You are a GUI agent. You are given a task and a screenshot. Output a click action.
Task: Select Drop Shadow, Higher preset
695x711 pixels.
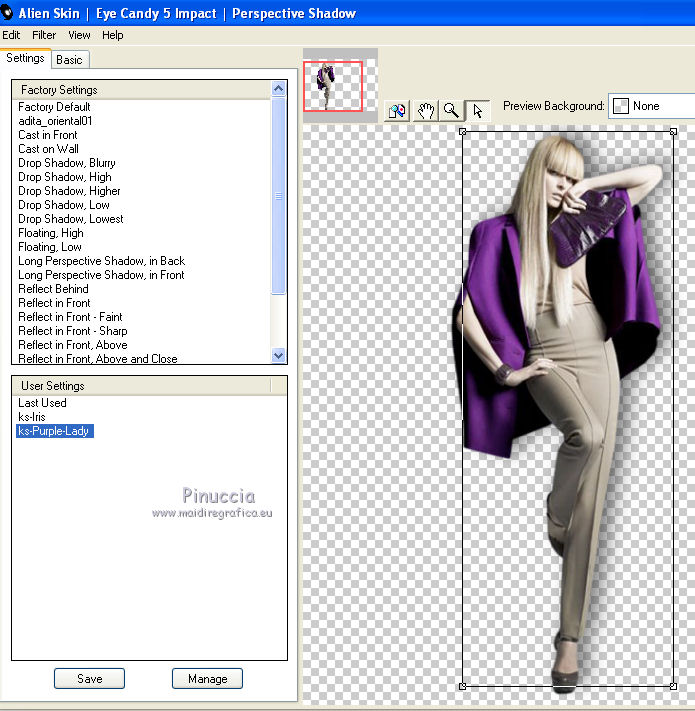69,191
